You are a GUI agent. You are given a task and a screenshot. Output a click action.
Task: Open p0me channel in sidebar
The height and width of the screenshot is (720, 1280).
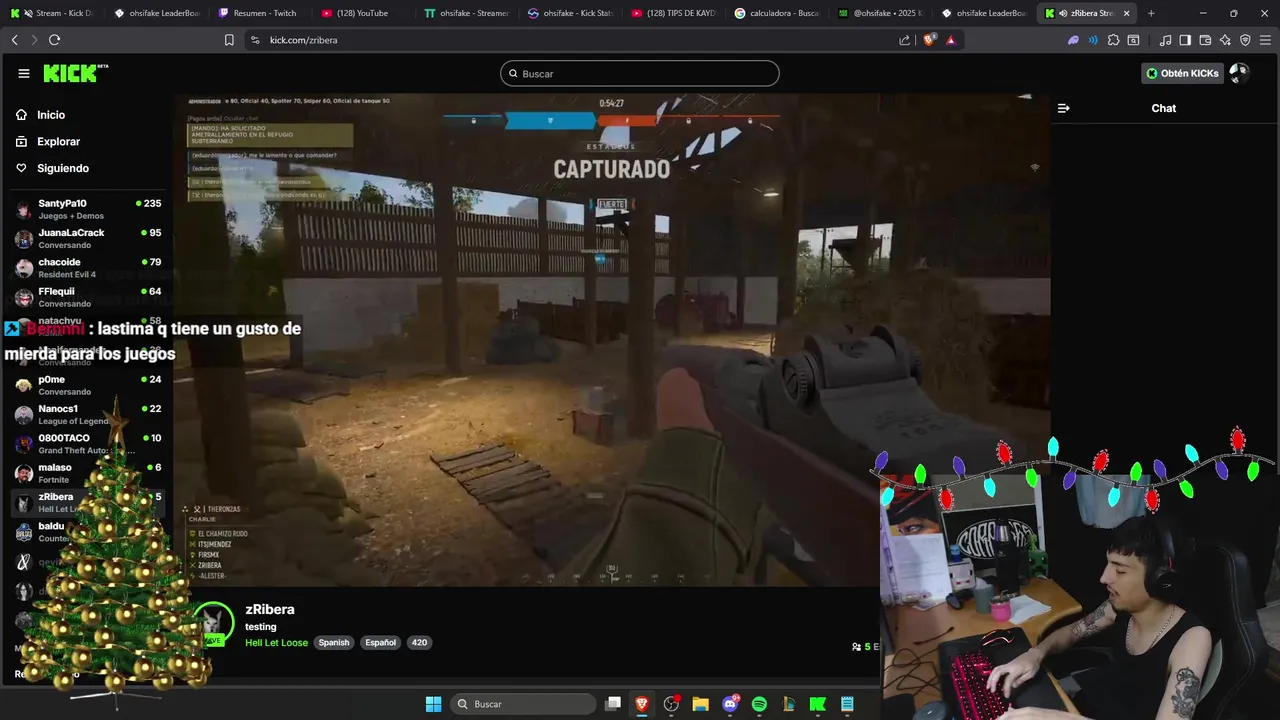click(x=88, y=385)
